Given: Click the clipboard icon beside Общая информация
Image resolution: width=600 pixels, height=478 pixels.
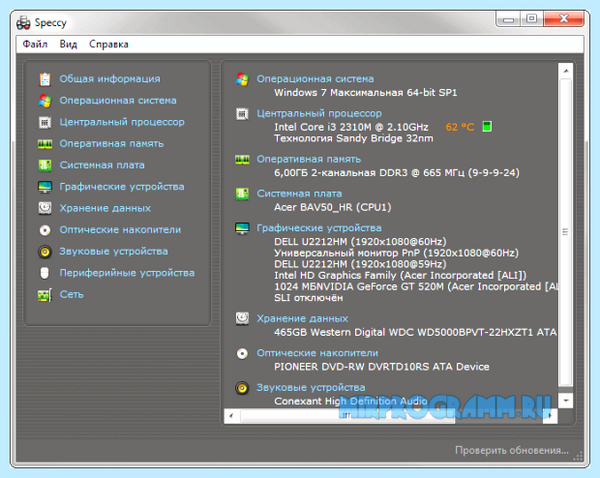Looking at the screenshot, I should coord(45,79).
